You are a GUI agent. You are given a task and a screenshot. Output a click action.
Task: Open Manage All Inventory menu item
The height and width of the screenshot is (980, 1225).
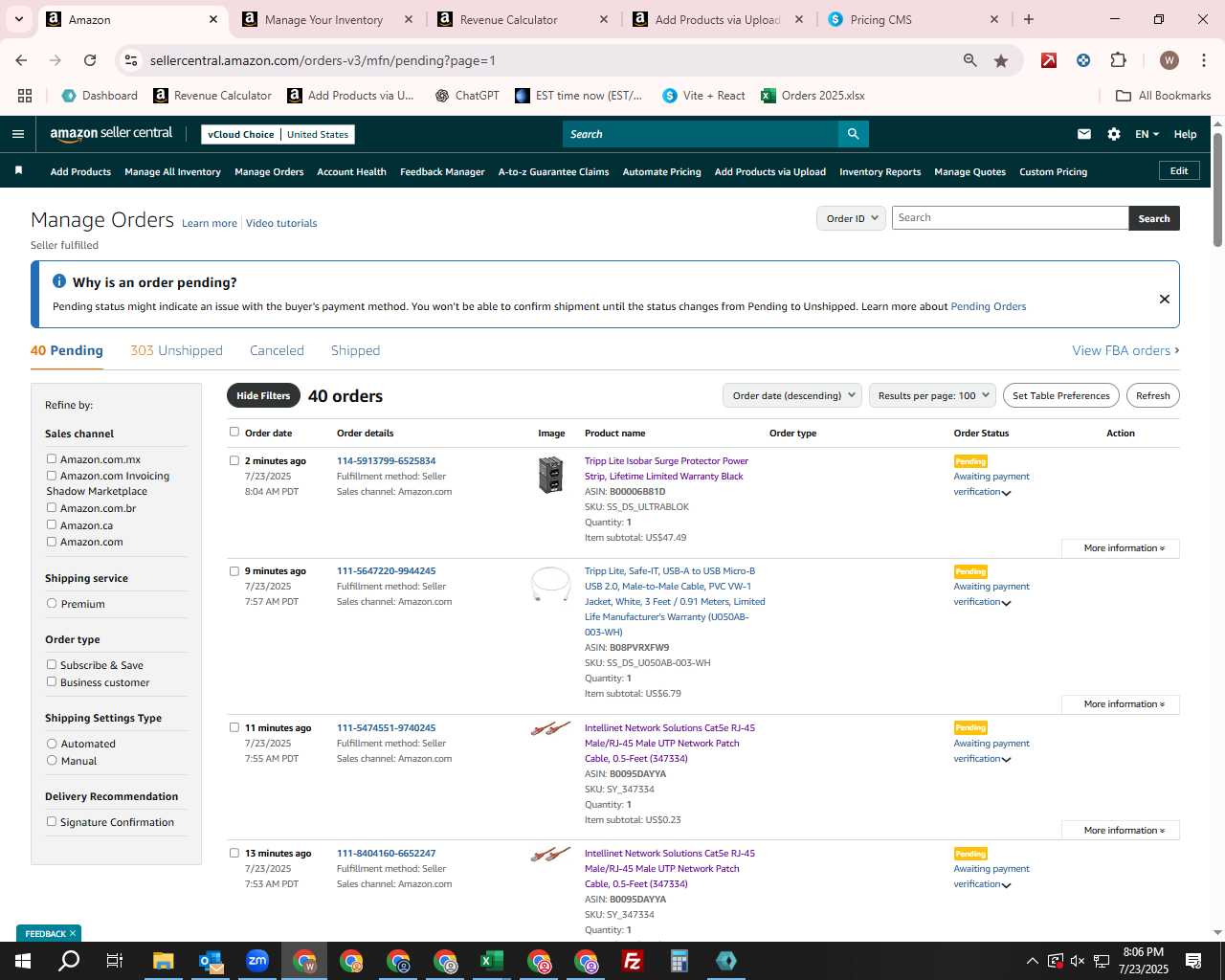(x=172, y=171)
